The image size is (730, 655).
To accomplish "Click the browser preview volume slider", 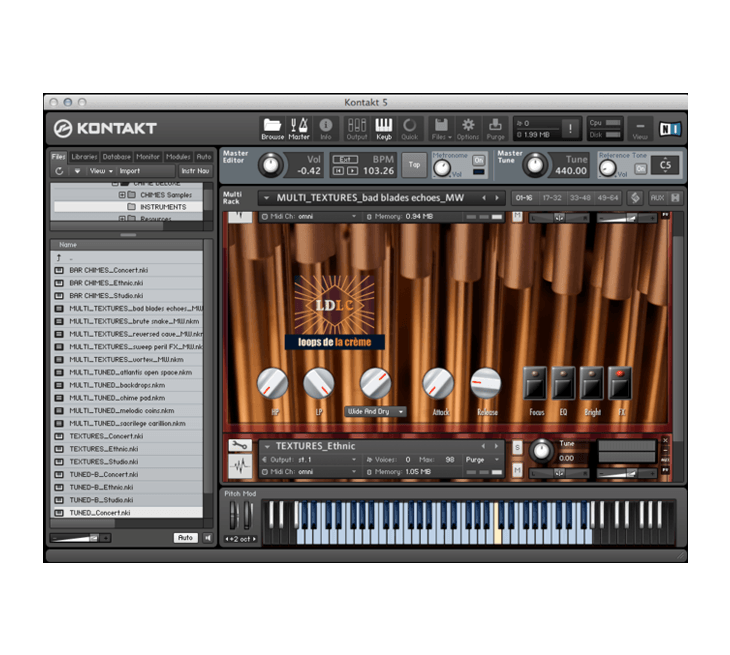I will [x=80, y=538].
